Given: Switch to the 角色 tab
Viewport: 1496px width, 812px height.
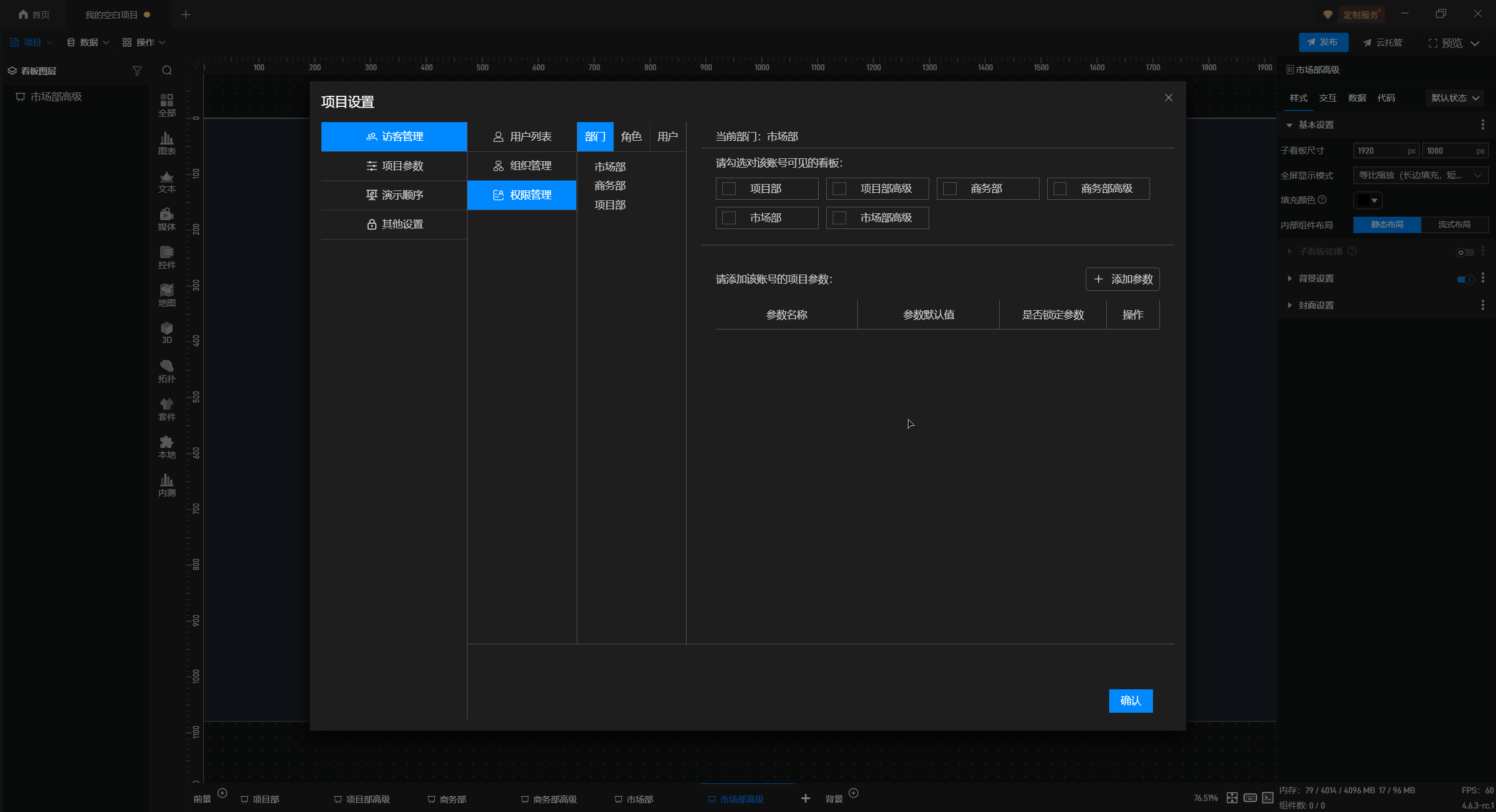Looking at the screenshot, I should [631, 137].
